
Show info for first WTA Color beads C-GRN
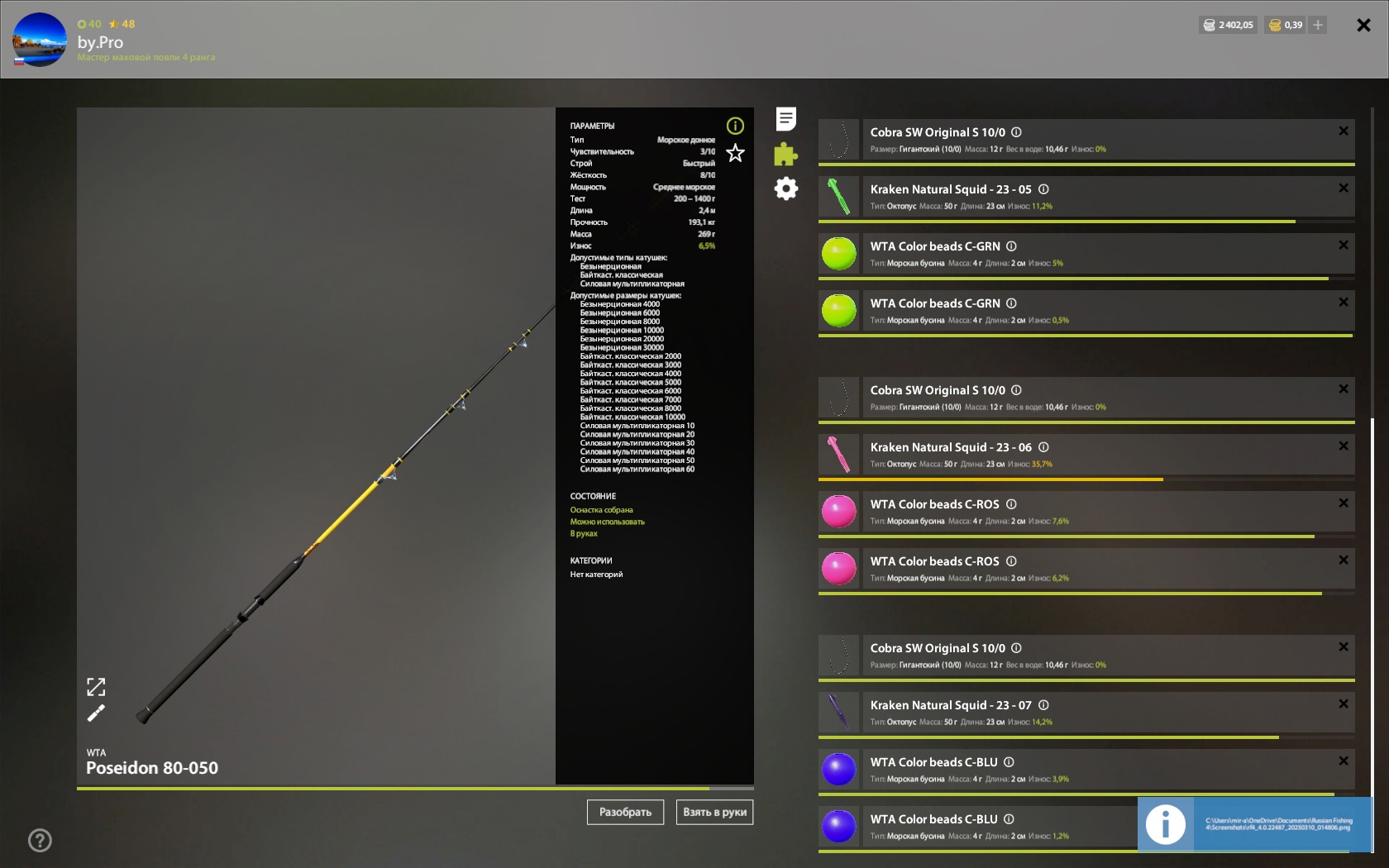(1011, 246)
